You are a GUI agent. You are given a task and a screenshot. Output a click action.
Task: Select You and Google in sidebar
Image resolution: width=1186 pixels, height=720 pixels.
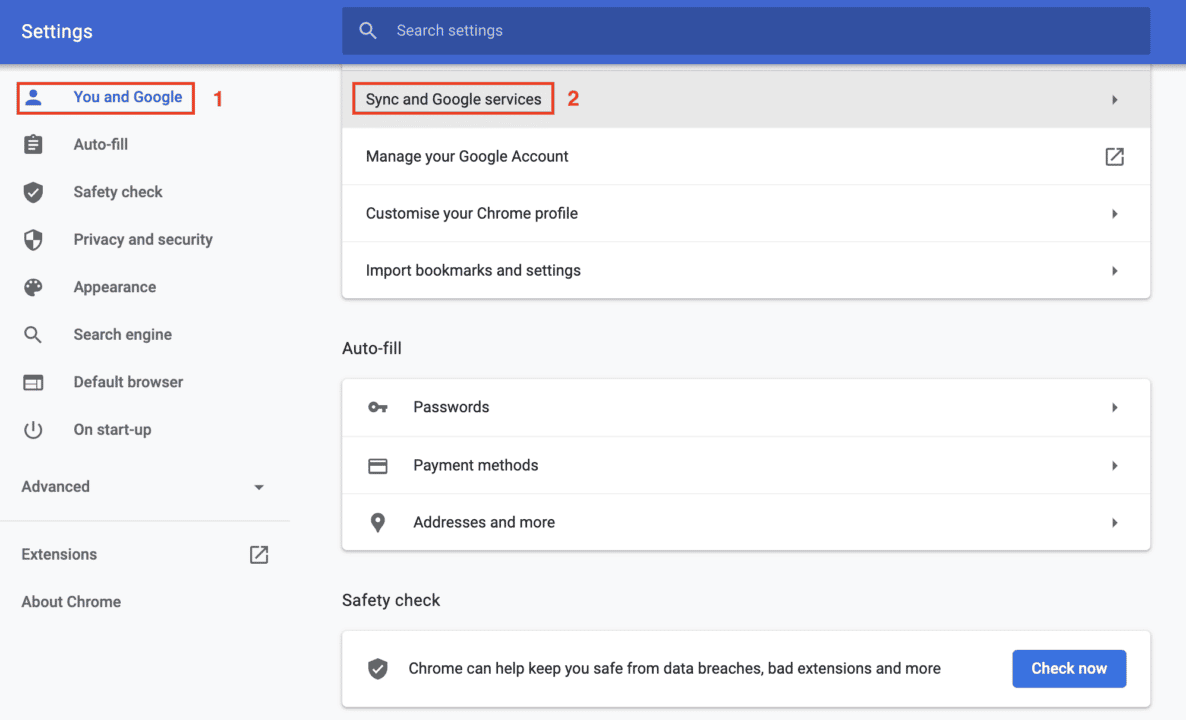pyautogui.click(x=128, y=97)
